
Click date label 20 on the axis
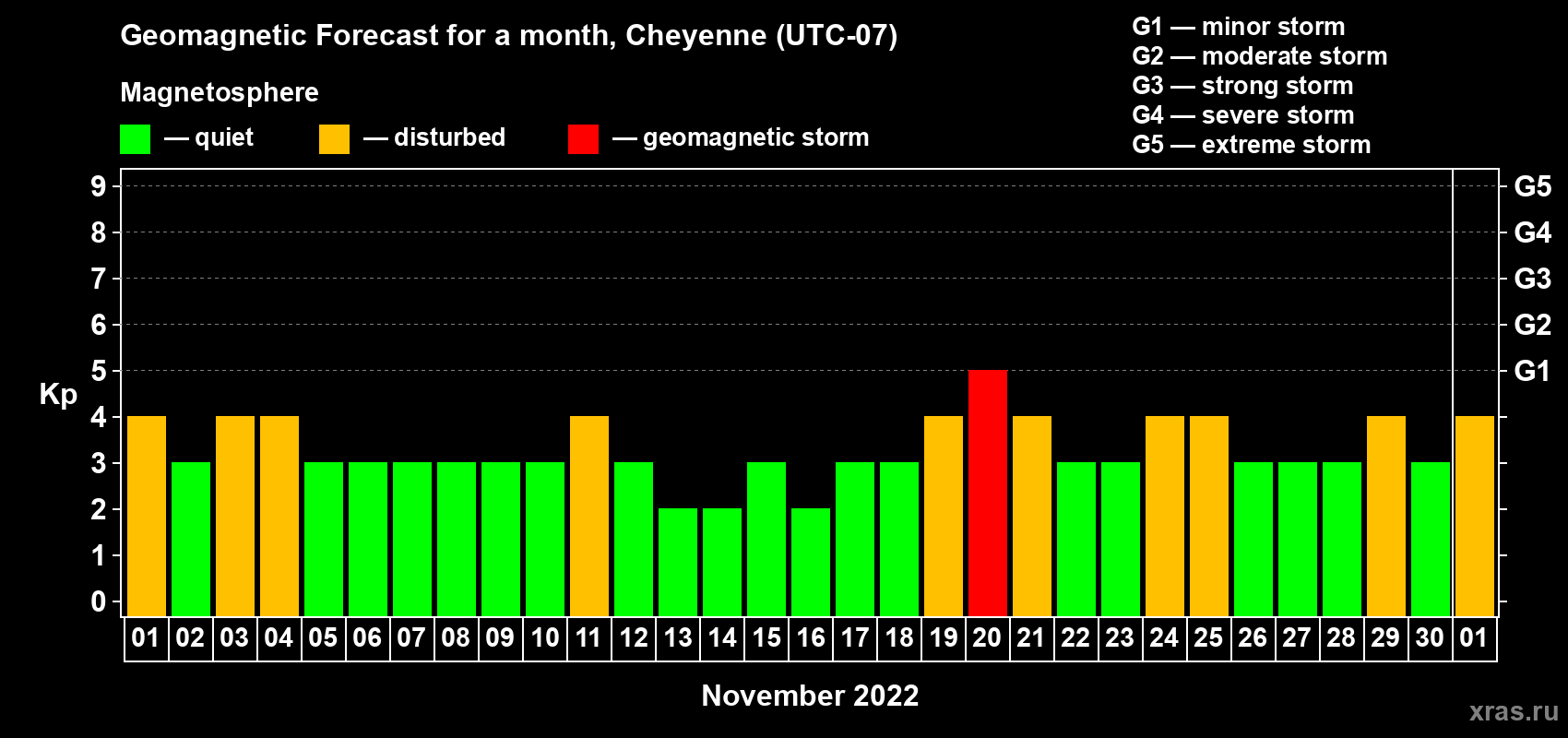pos(987,637)
